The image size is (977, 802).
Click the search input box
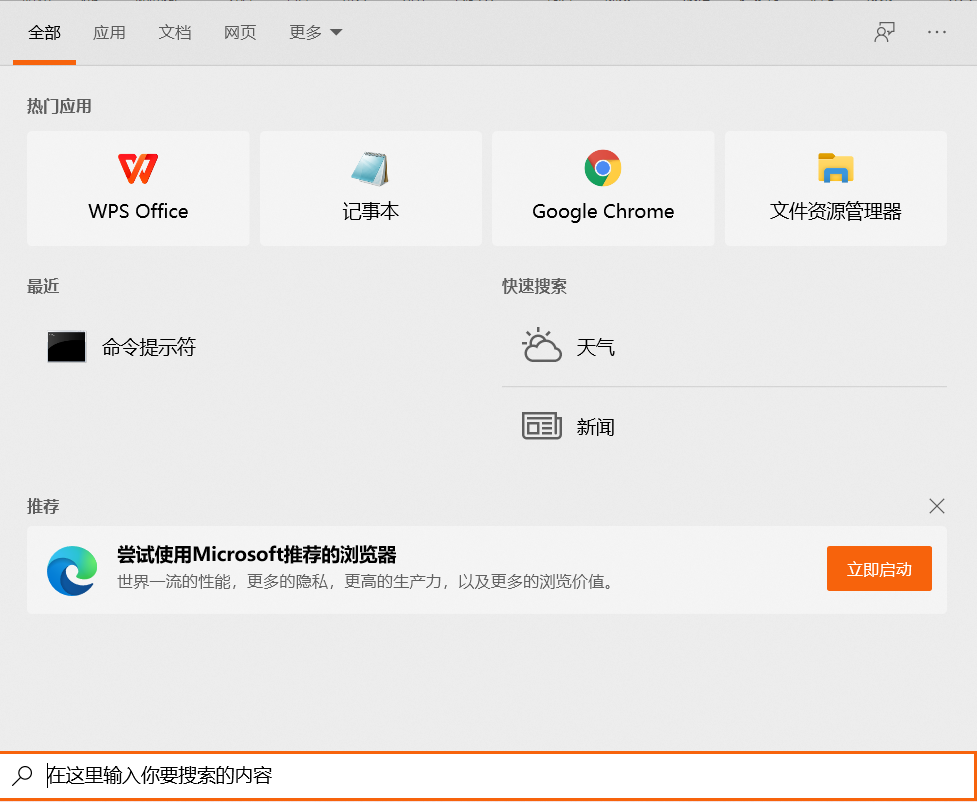(488, 776)
